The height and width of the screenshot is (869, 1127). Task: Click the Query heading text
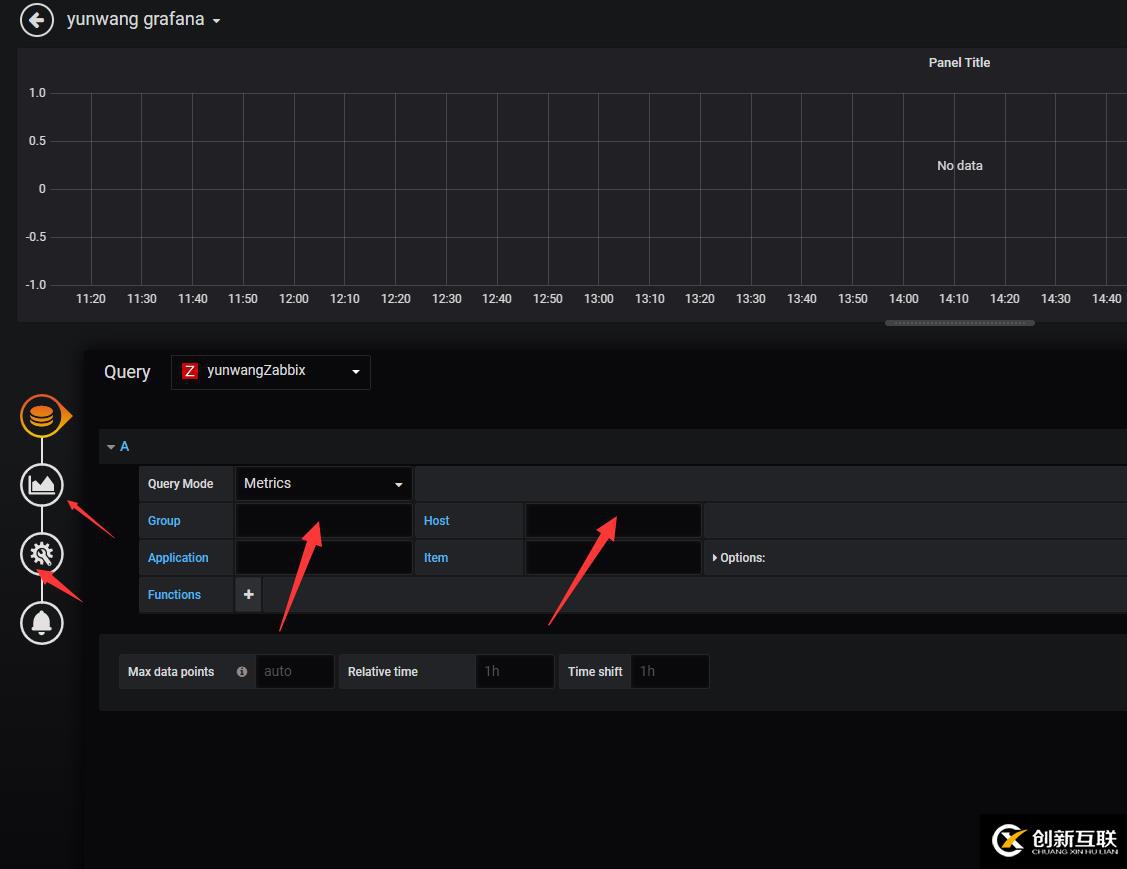[x=127, y=372]
